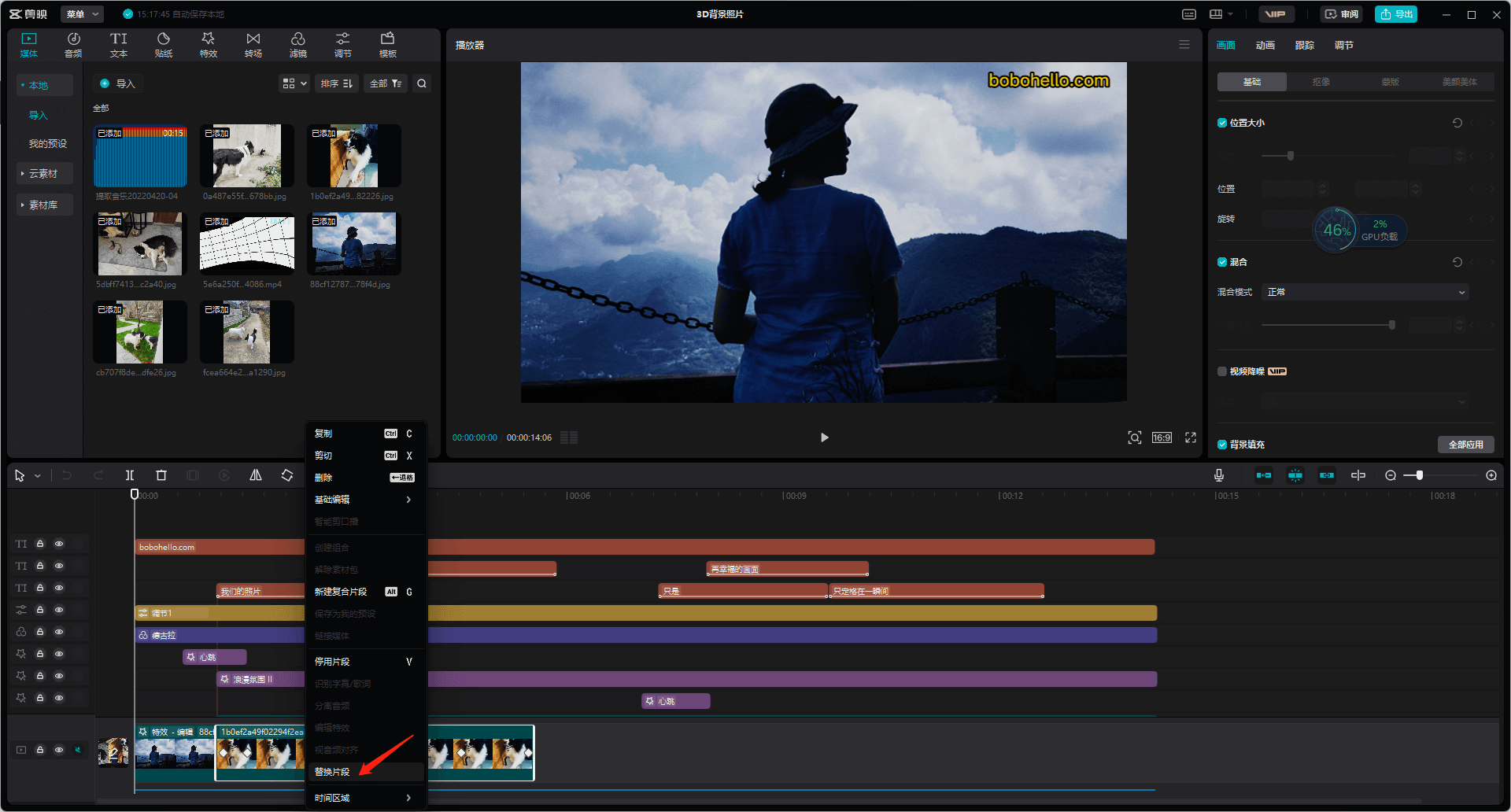
Task: Click the mirror flip icon in timeline toolbar
Action: [x=256, y=475]
